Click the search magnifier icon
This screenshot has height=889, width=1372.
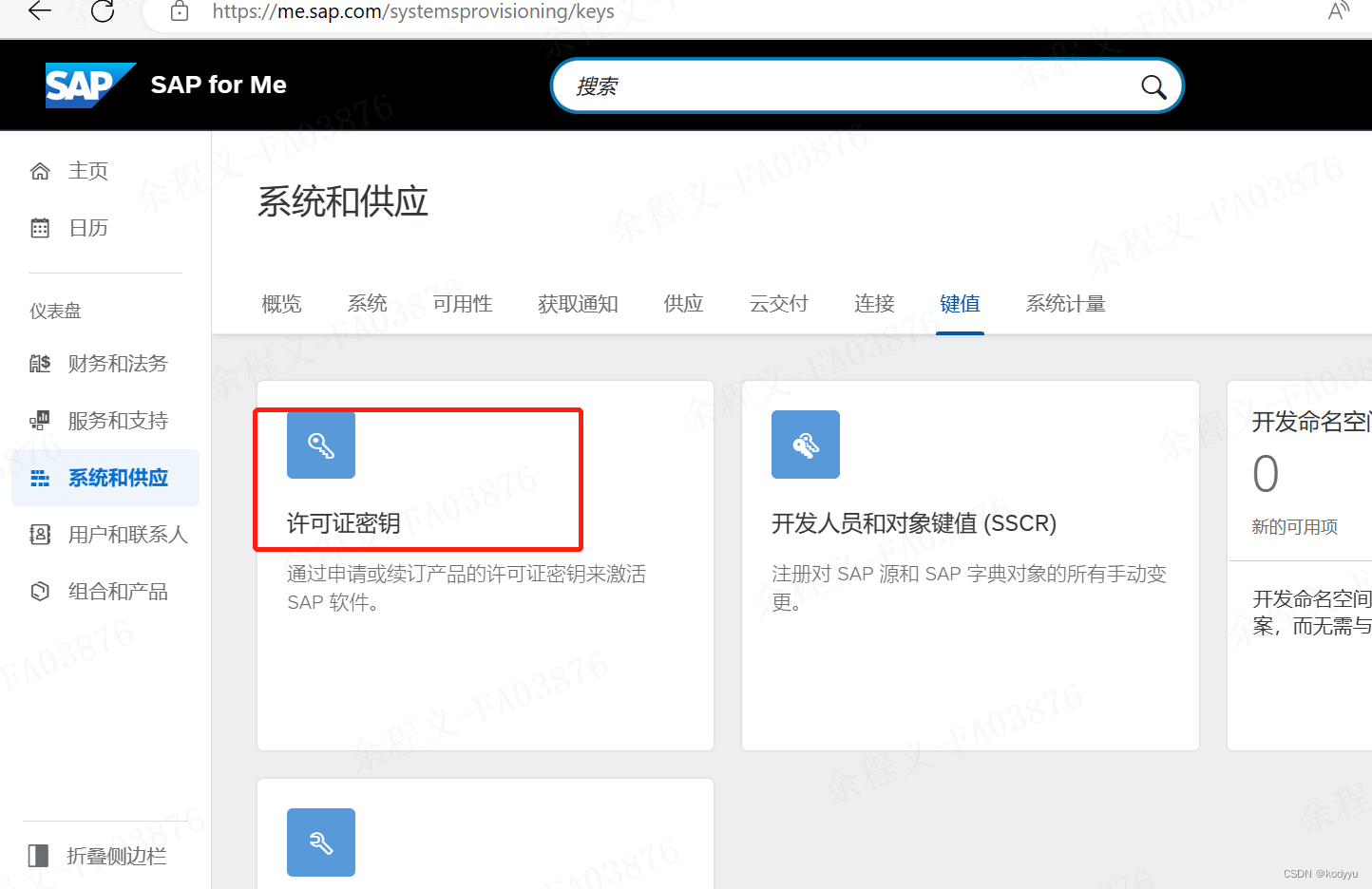click(1153, 86)
